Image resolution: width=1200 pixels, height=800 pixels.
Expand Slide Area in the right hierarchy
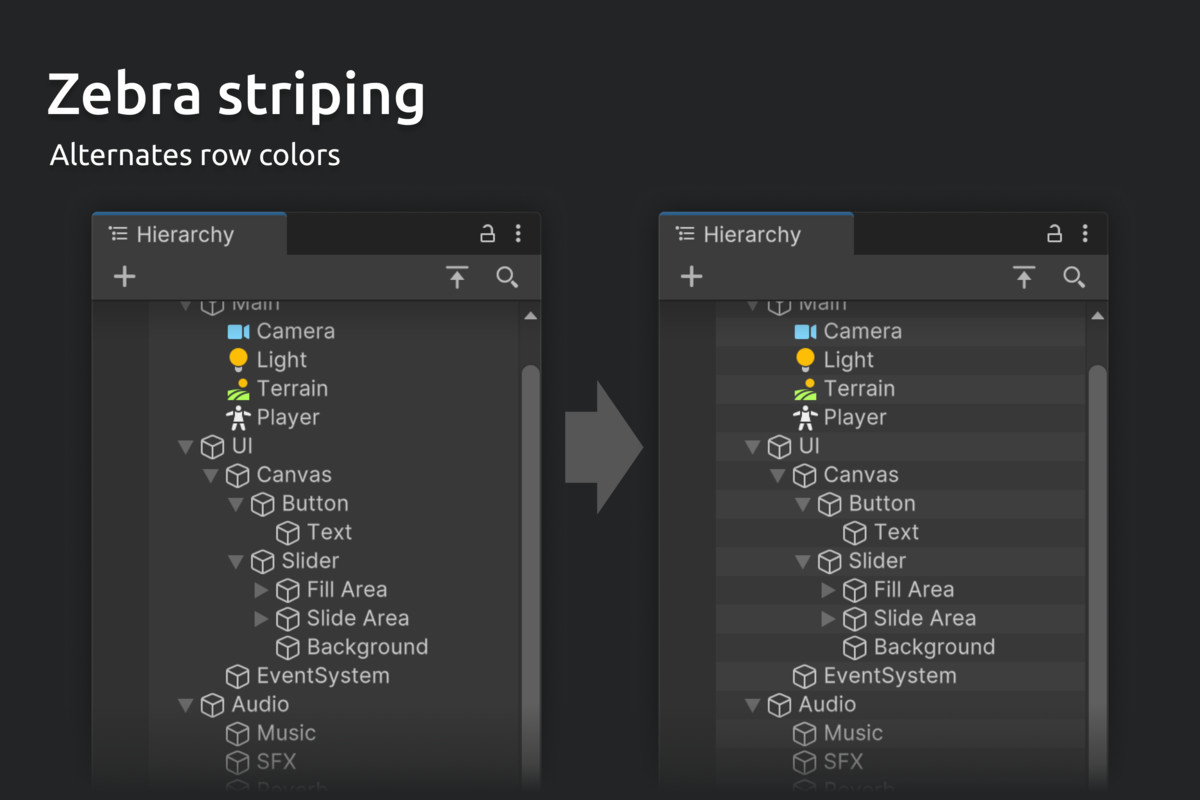coord(829,619)
